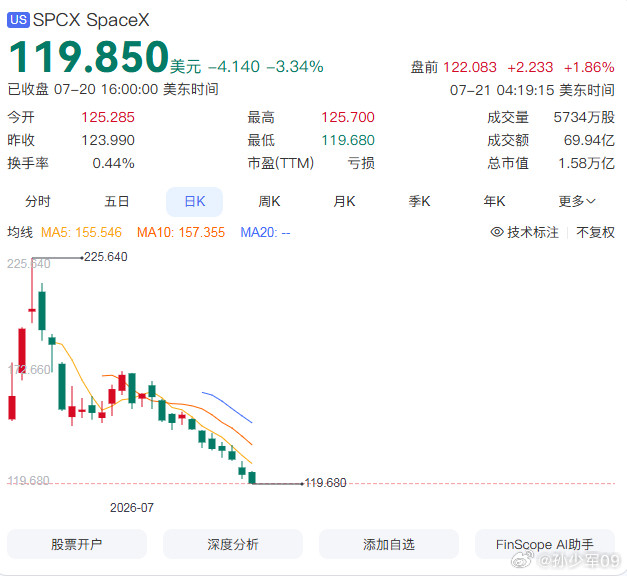This screenshot has height=576, width=627.
Task: Select the 日K tab
Action: [x=194, y=202]
